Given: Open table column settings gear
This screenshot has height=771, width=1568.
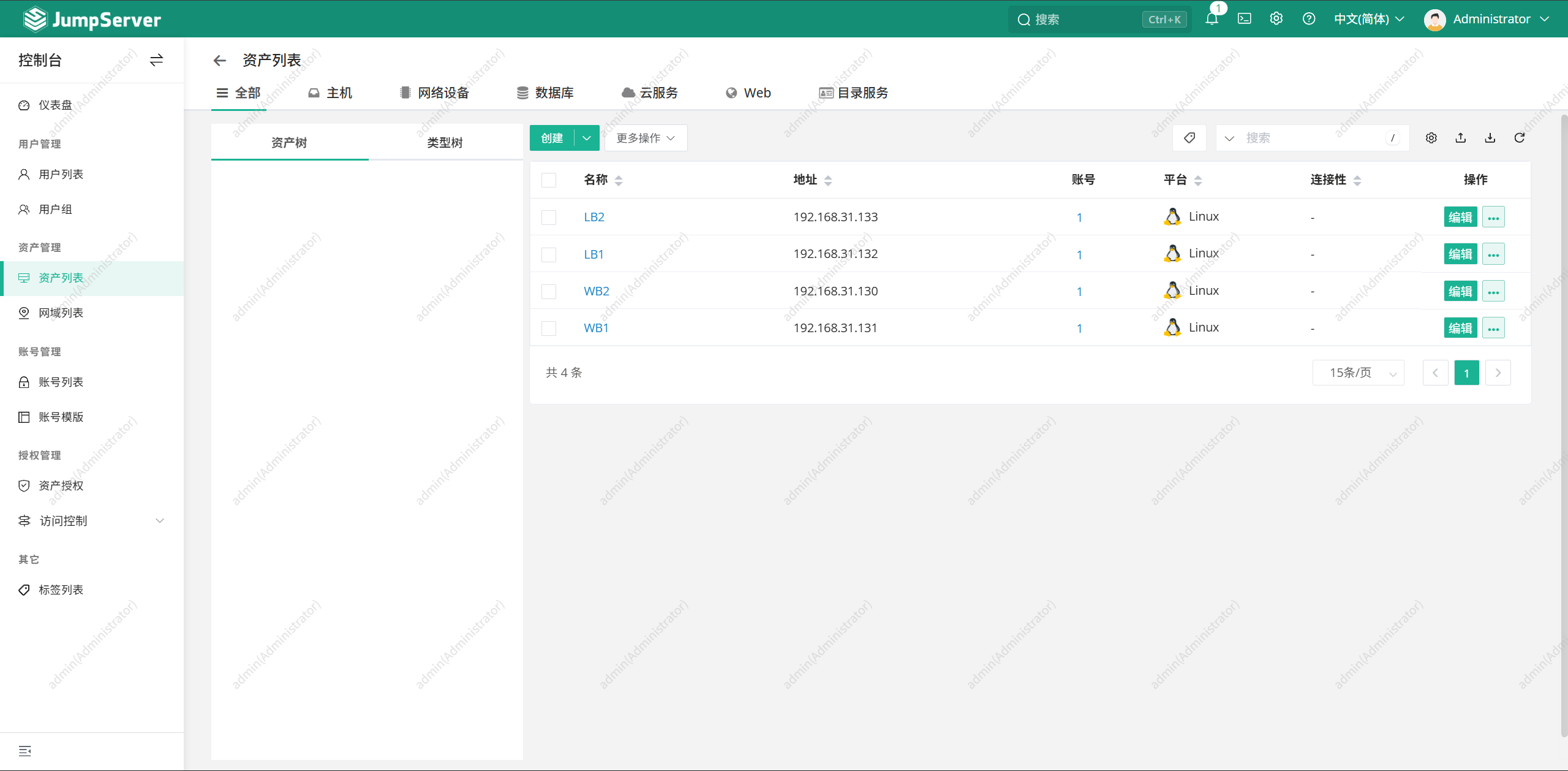Looking at the screenshot, I should coord(1431,138).
